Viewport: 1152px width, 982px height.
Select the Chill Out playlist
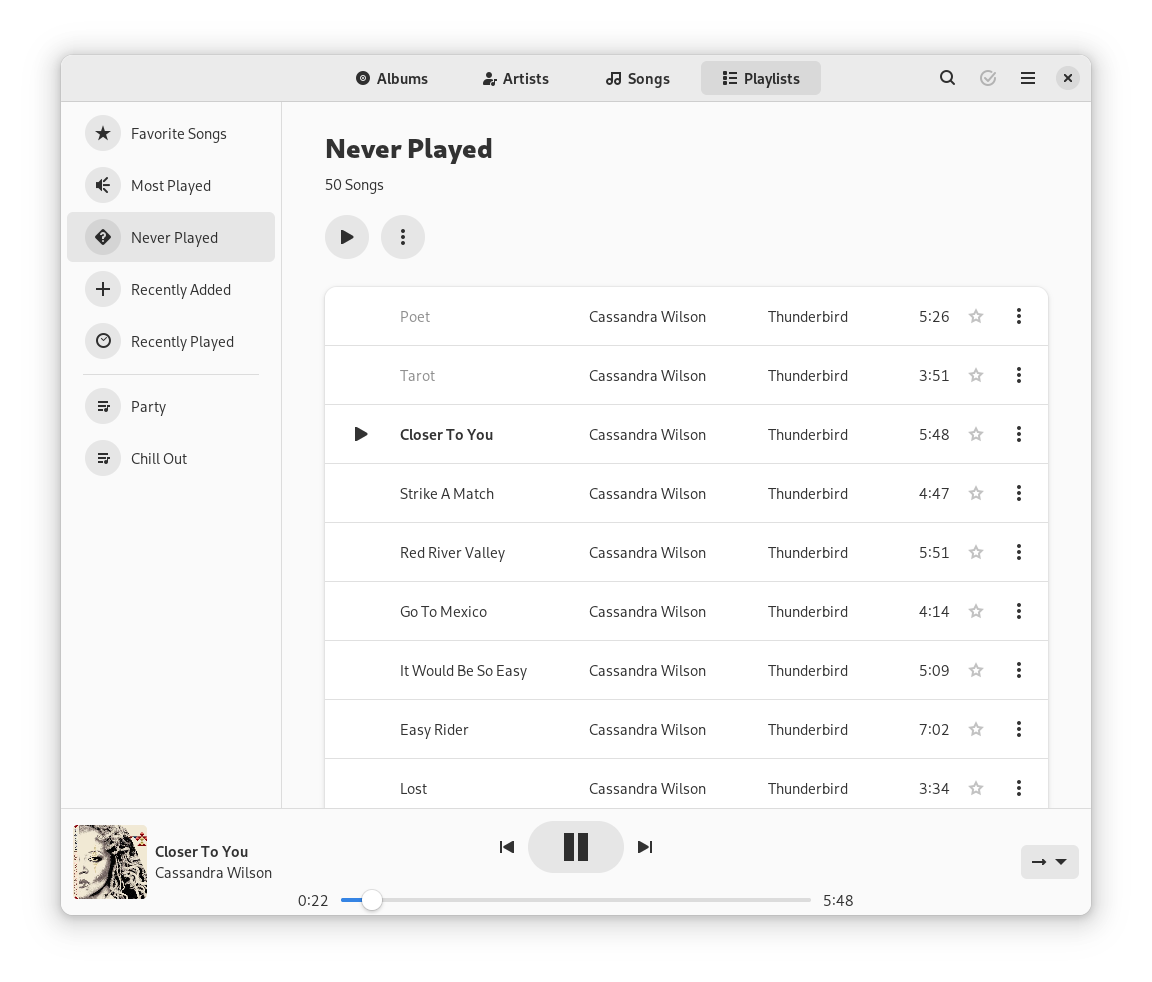point(159,459)
